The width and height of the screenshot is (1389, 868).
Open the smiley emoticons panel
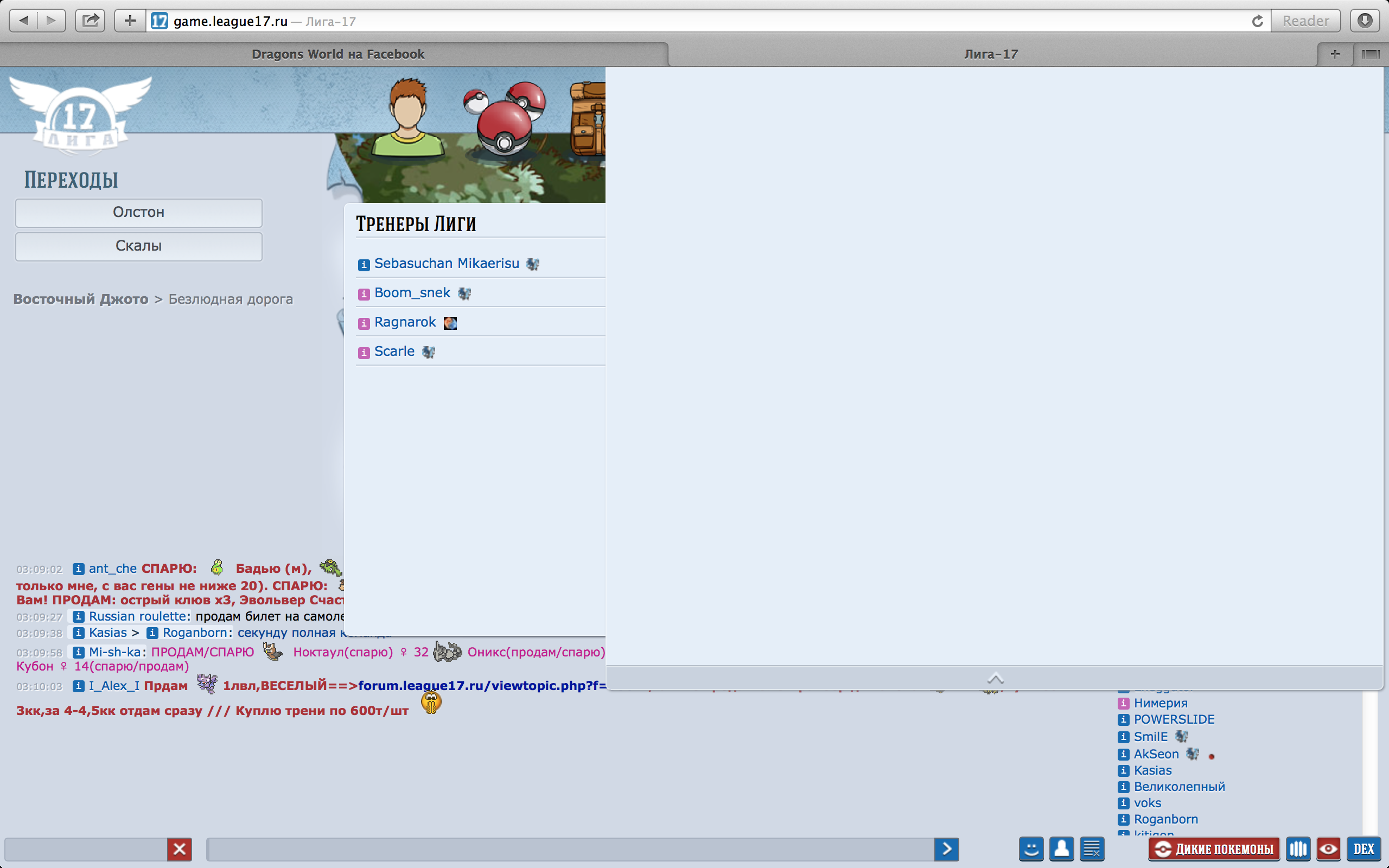pyautogui.click(x=1031, y=848)
